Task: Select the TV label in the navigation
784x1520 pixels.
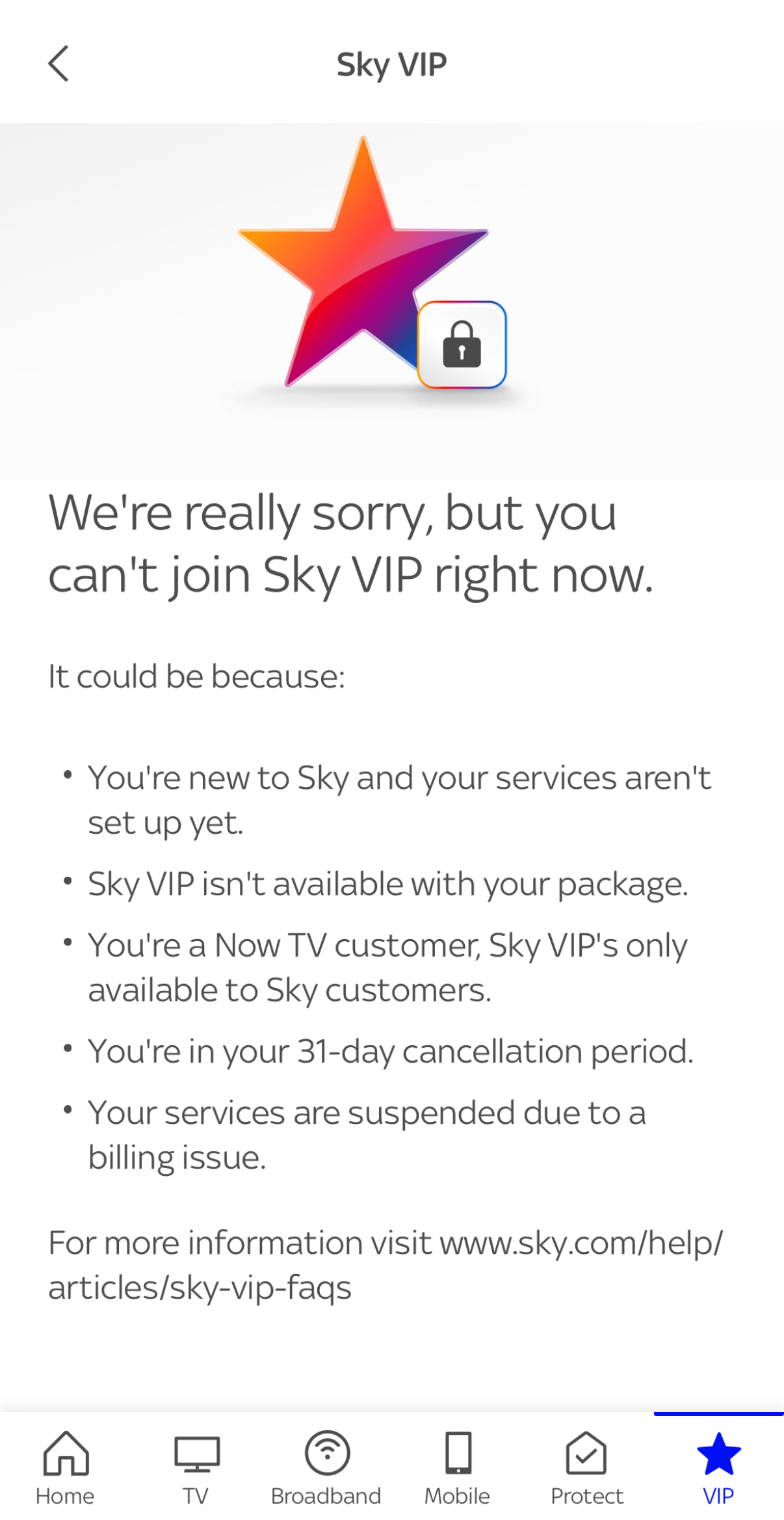Action: (x=196, y=1495)
